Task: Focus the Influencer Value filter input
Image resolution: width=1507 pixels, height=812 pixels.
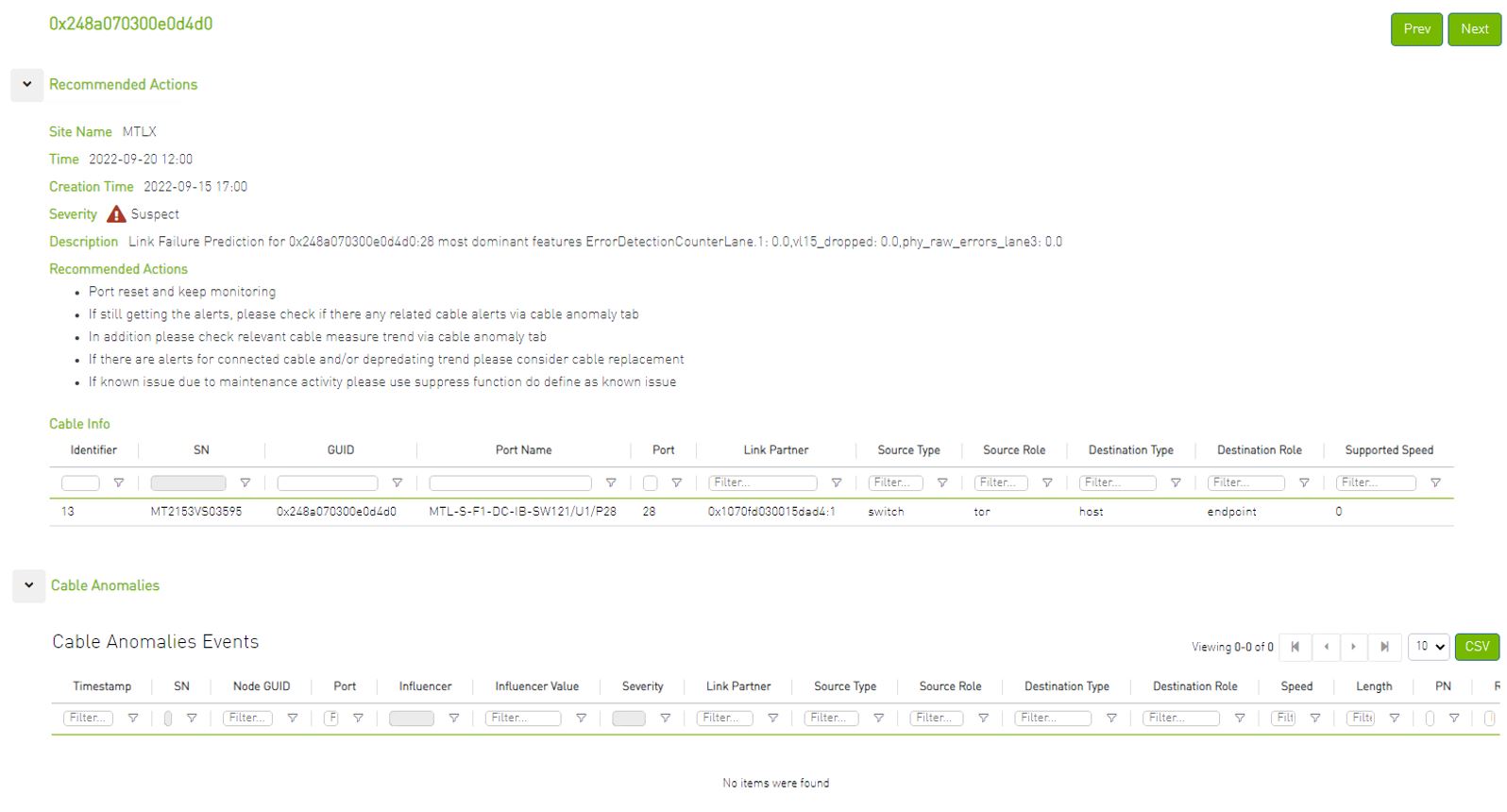Action: (x=523, y=719)
